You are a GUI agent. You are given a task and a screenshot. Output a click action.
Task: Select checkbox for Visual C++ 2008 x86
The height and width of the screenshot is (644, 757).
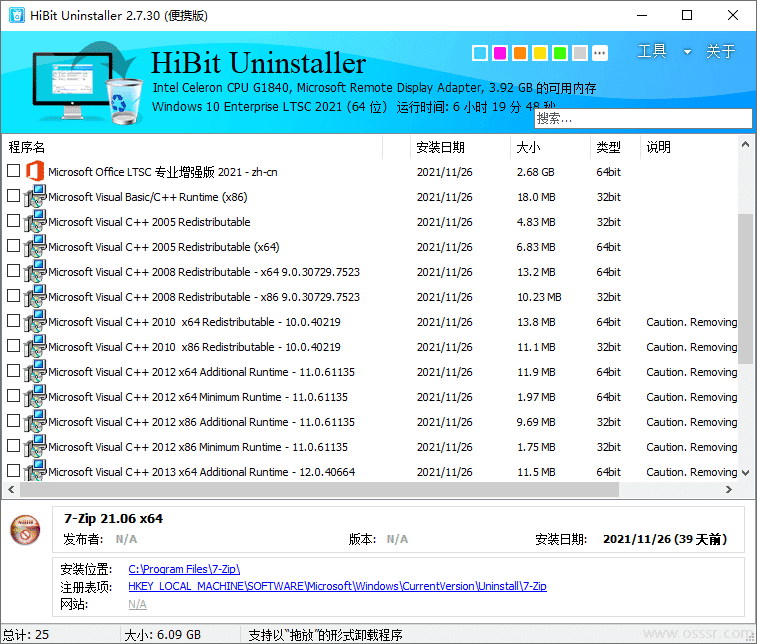[14, 295]
